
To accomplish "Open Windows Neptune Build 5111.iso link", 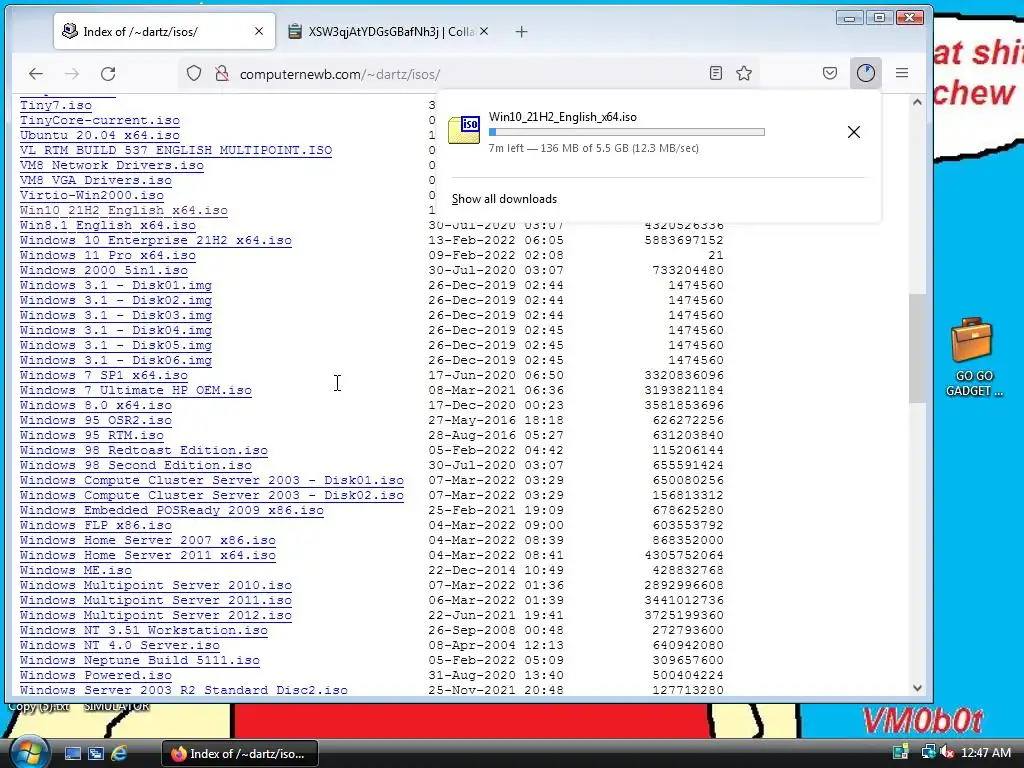I will (140, 661).
